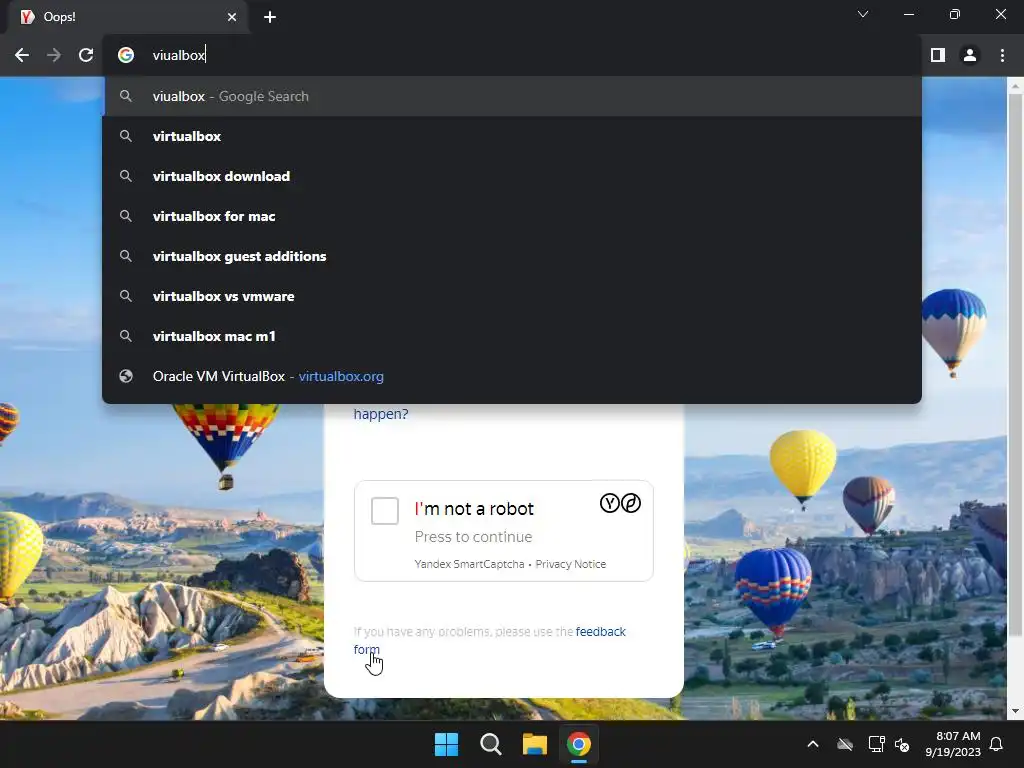Open the tab search chevron
Viewport: 1024px width, 768px height.
tap(863, 14)
